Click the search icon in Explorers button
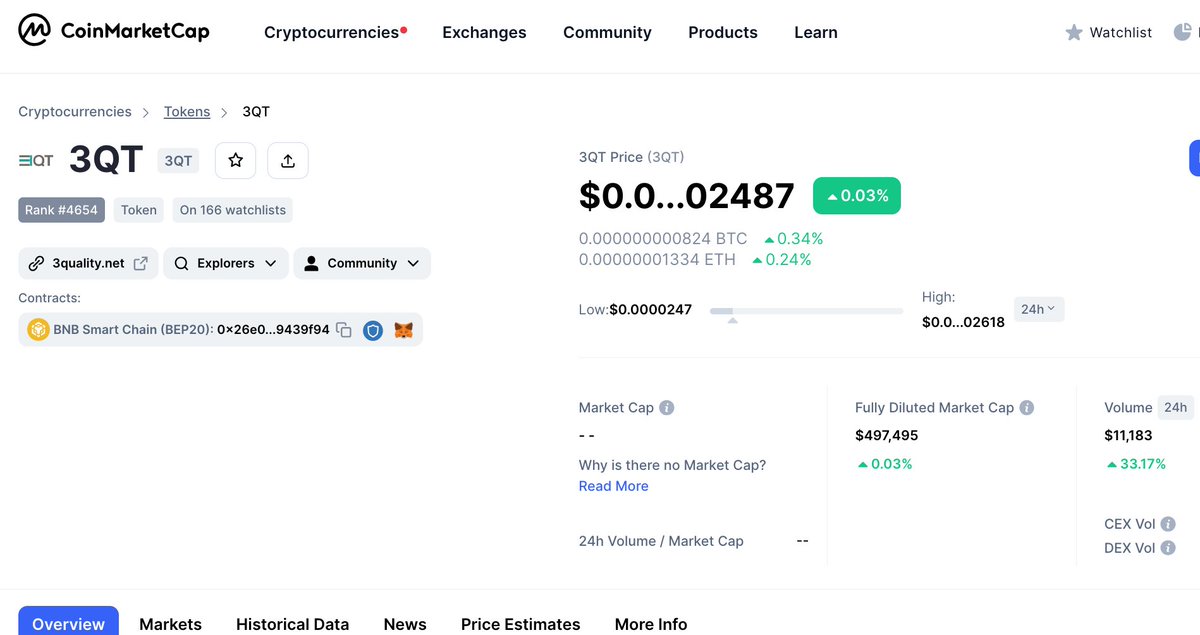The image size is (1200, 635). tap(181, 263)
